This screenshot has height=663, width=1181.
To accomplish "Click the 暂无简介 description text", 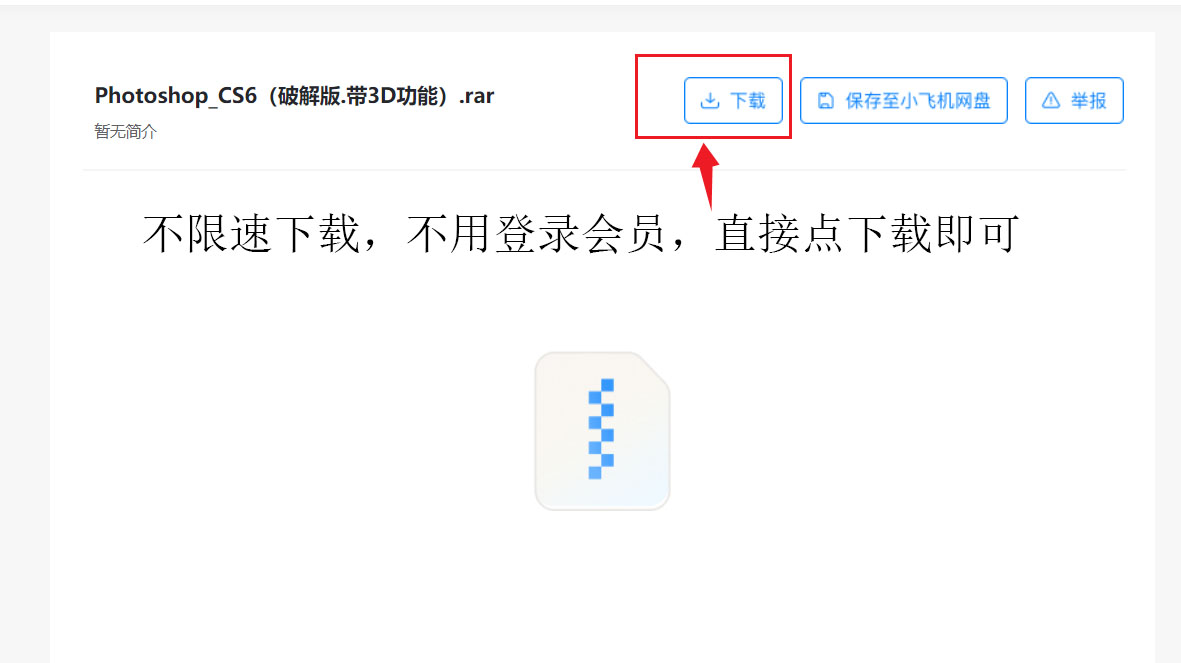I will tap(126, 131).
